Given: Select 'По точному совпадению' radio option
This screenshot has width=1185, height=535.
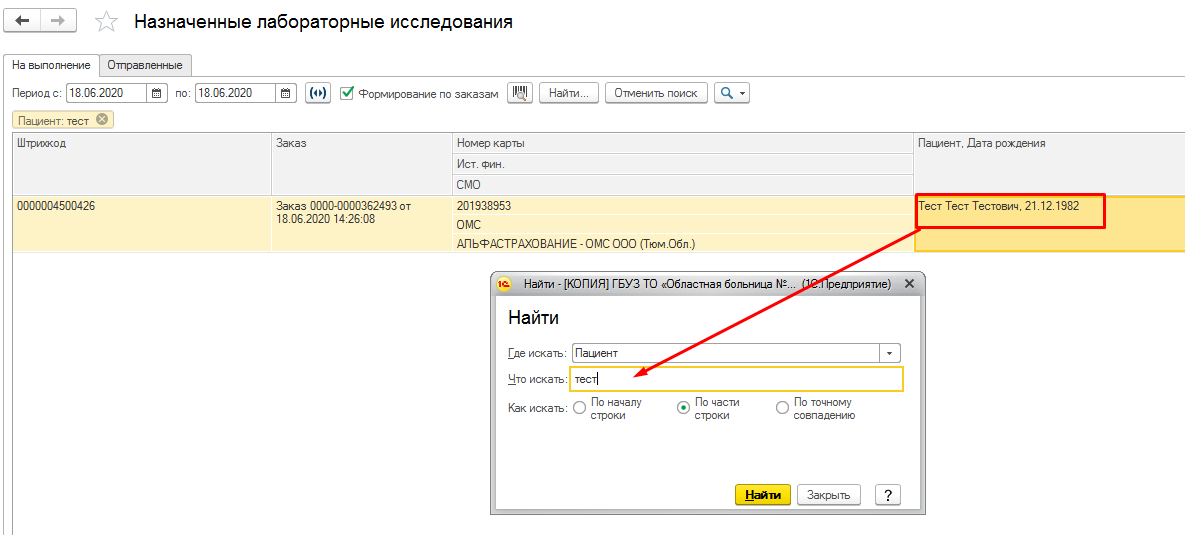Looking at the screenshot, I should pos(782,408).
